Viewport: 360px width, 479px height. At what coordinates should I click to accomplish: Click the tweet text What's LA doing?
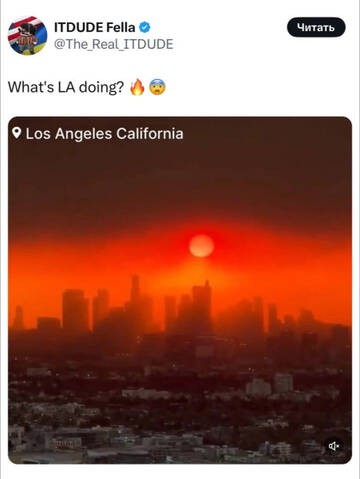click(x=66, y=87)
